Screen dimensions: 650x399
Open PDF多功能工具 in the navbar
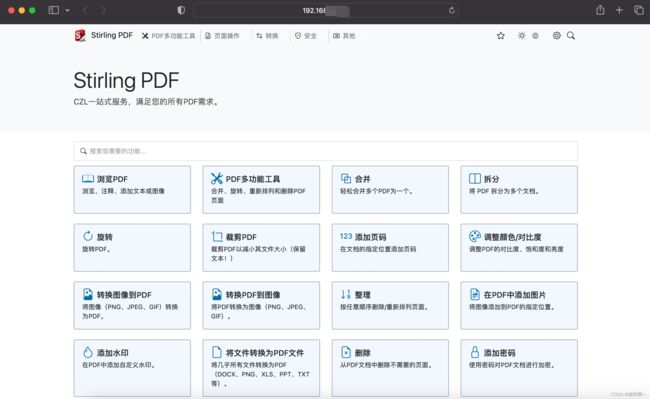(x=168, y=36)
